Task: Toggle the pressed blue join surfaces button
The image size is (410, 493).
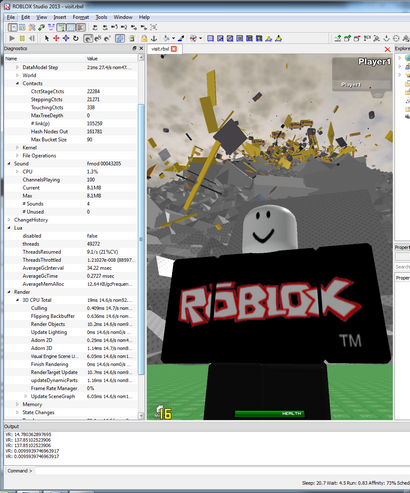Action: (x=120, y=39)
